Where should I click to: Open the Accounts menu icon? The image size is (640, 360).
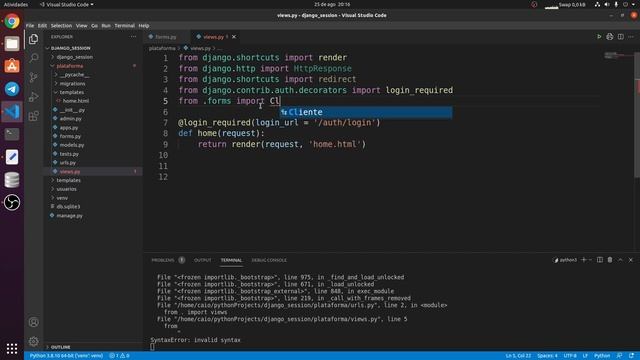33,322
